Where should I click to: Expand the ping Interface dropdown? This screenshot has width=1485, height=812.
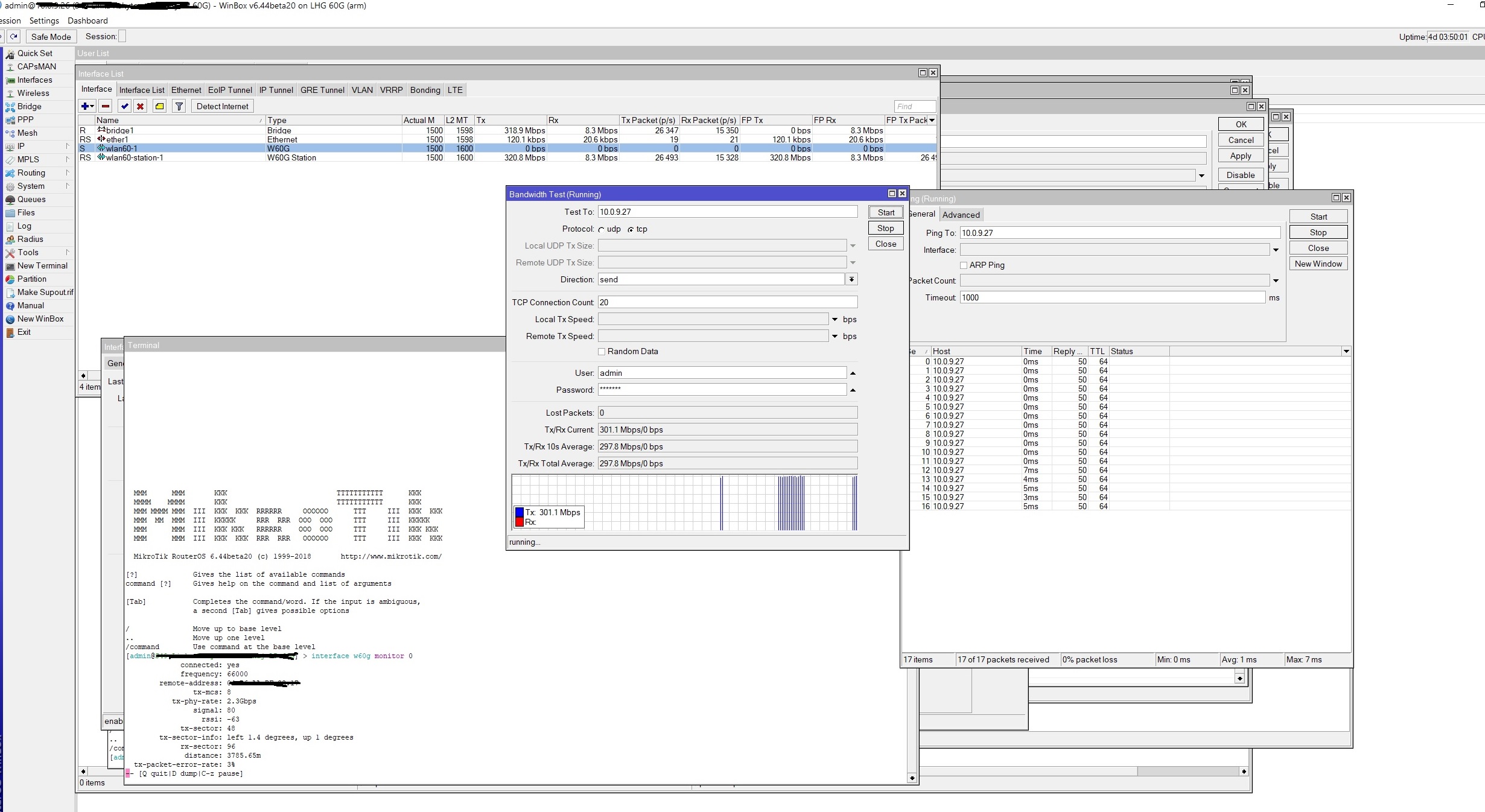[x=1276, y=250]
